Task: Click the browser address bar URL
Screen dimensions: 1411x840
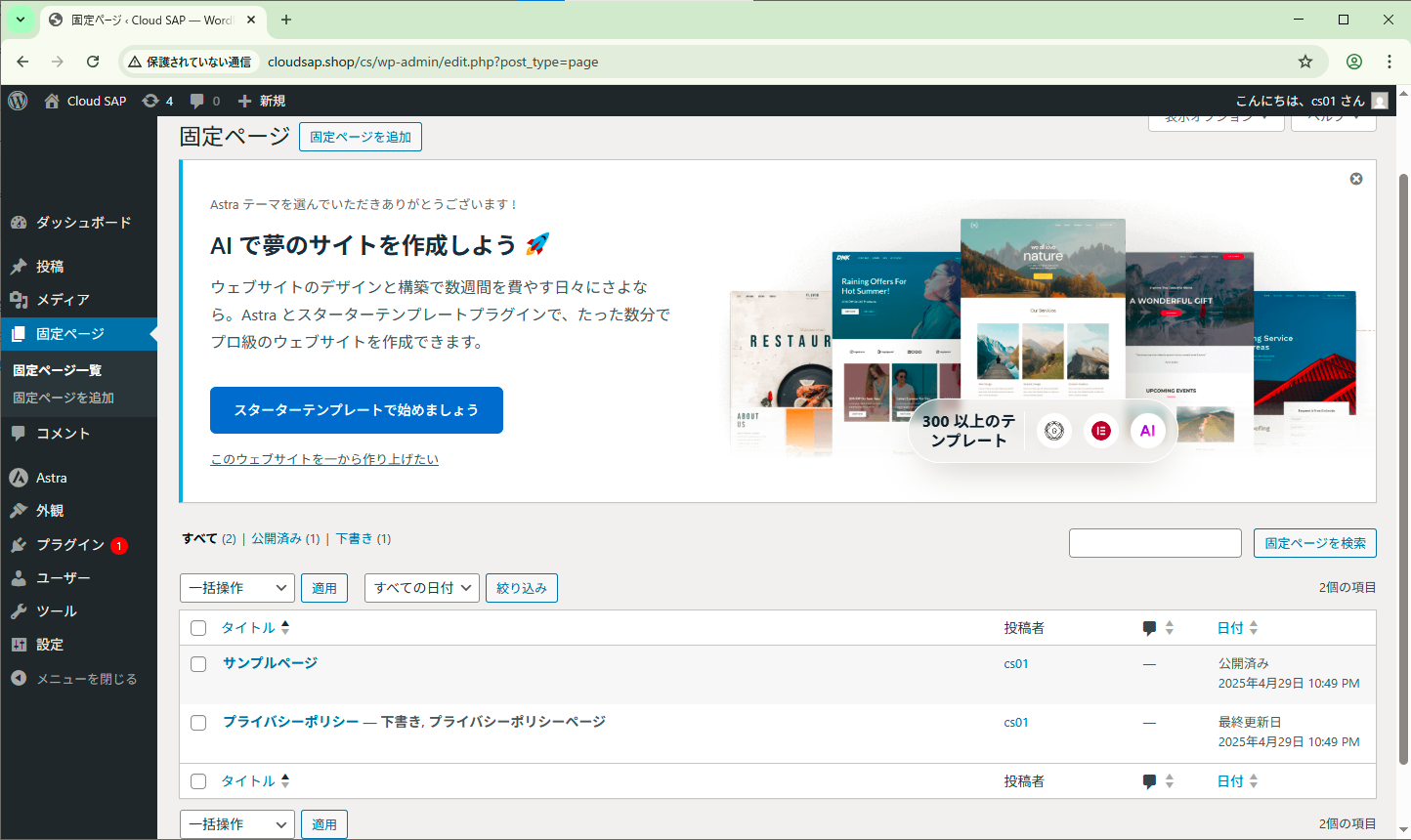Action: point(433,62)
